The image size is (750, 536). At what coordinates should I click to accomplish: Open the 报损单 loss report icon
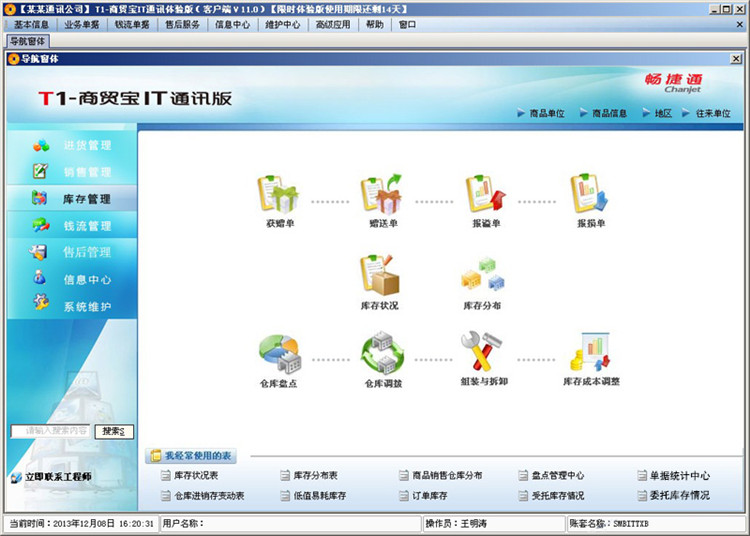[590, 194]
